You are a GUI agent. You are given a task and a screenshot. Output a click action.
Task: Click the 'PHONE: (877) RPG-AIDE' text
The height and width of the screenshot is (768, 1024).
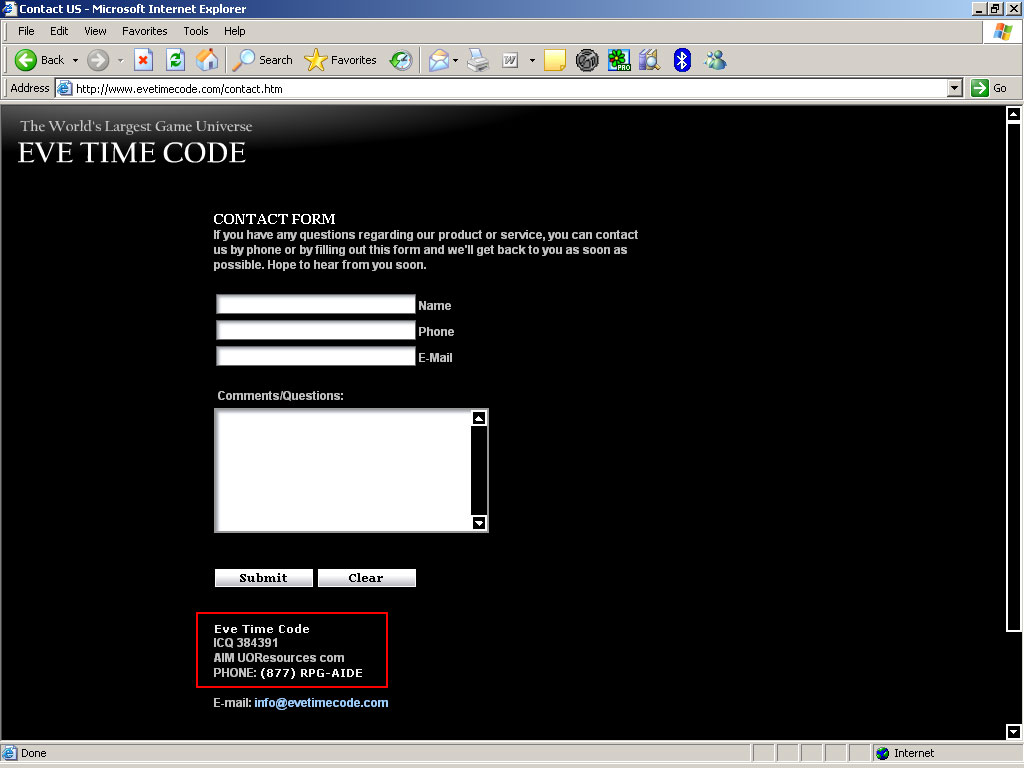tap(288, 673)
